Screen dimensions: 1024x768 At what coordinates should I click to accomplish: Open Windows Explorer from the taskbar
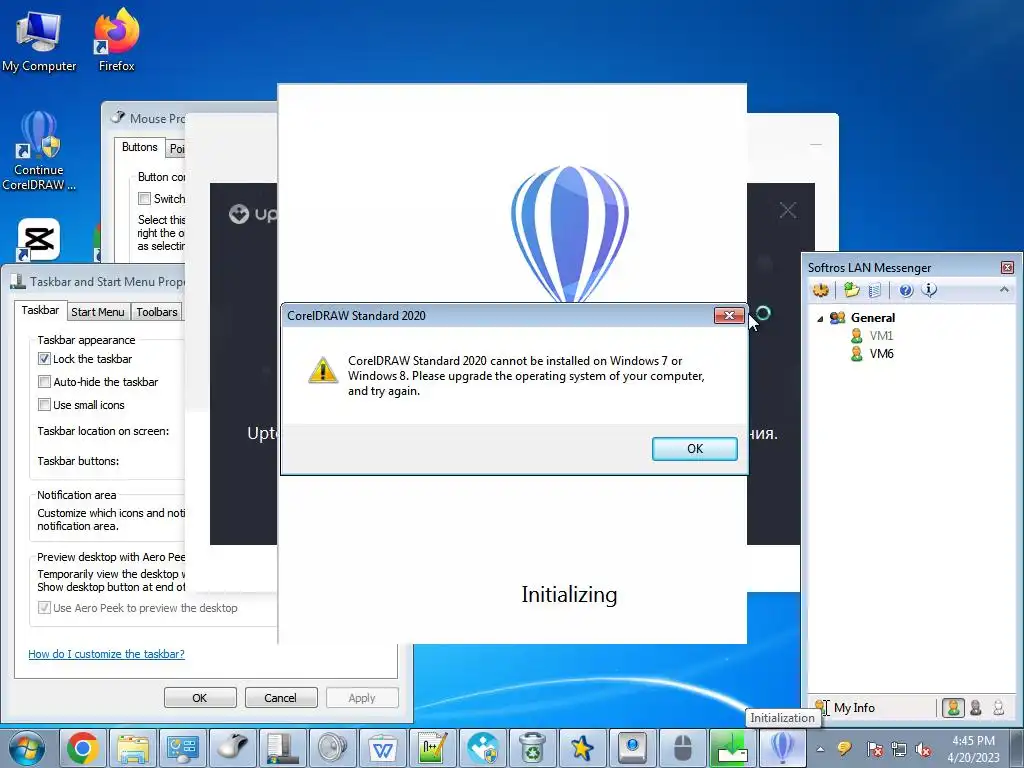point(133,748)
